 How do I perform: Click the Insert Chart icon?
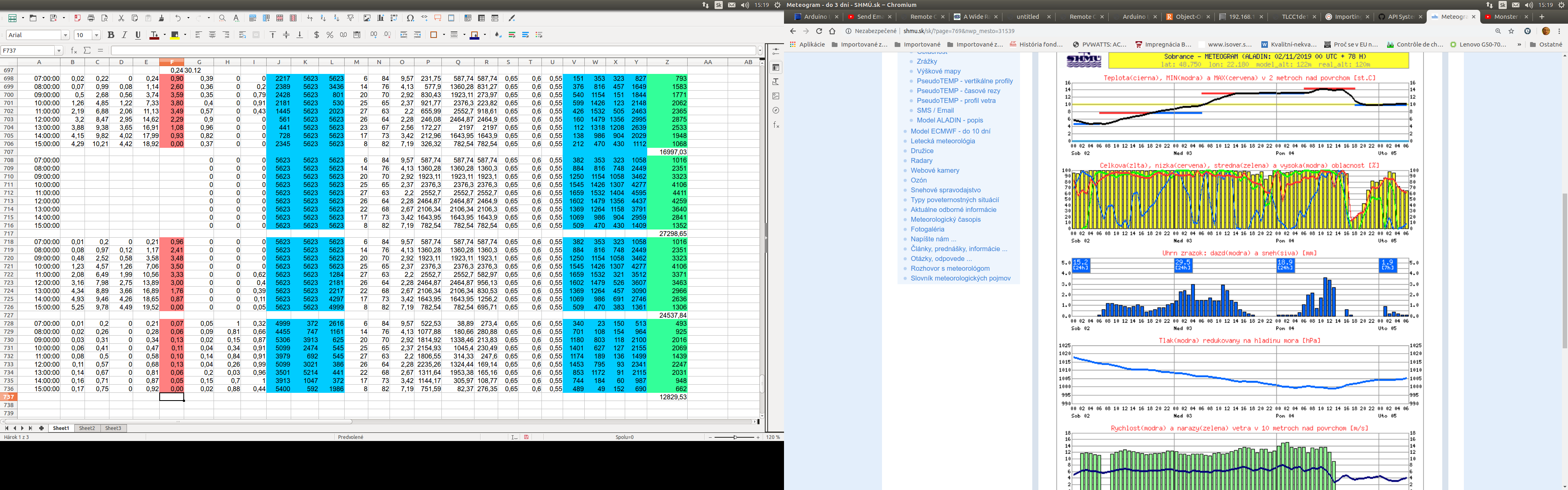[x=381, y=18]
